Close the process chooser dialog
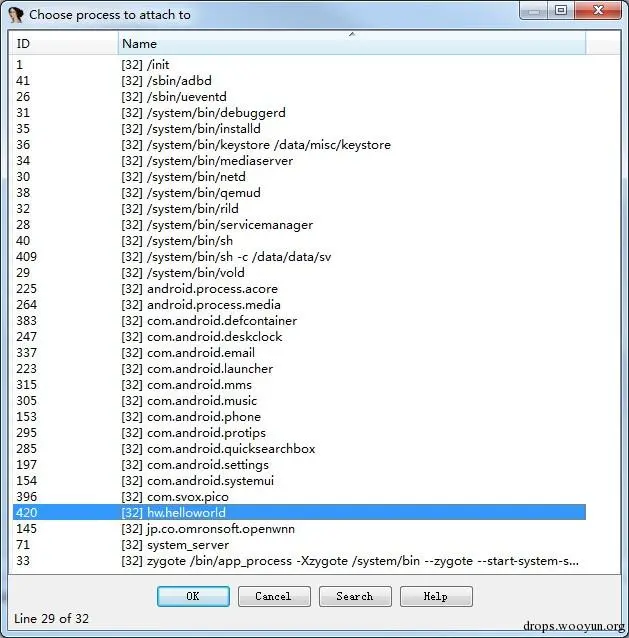 (x=598, y=10)
